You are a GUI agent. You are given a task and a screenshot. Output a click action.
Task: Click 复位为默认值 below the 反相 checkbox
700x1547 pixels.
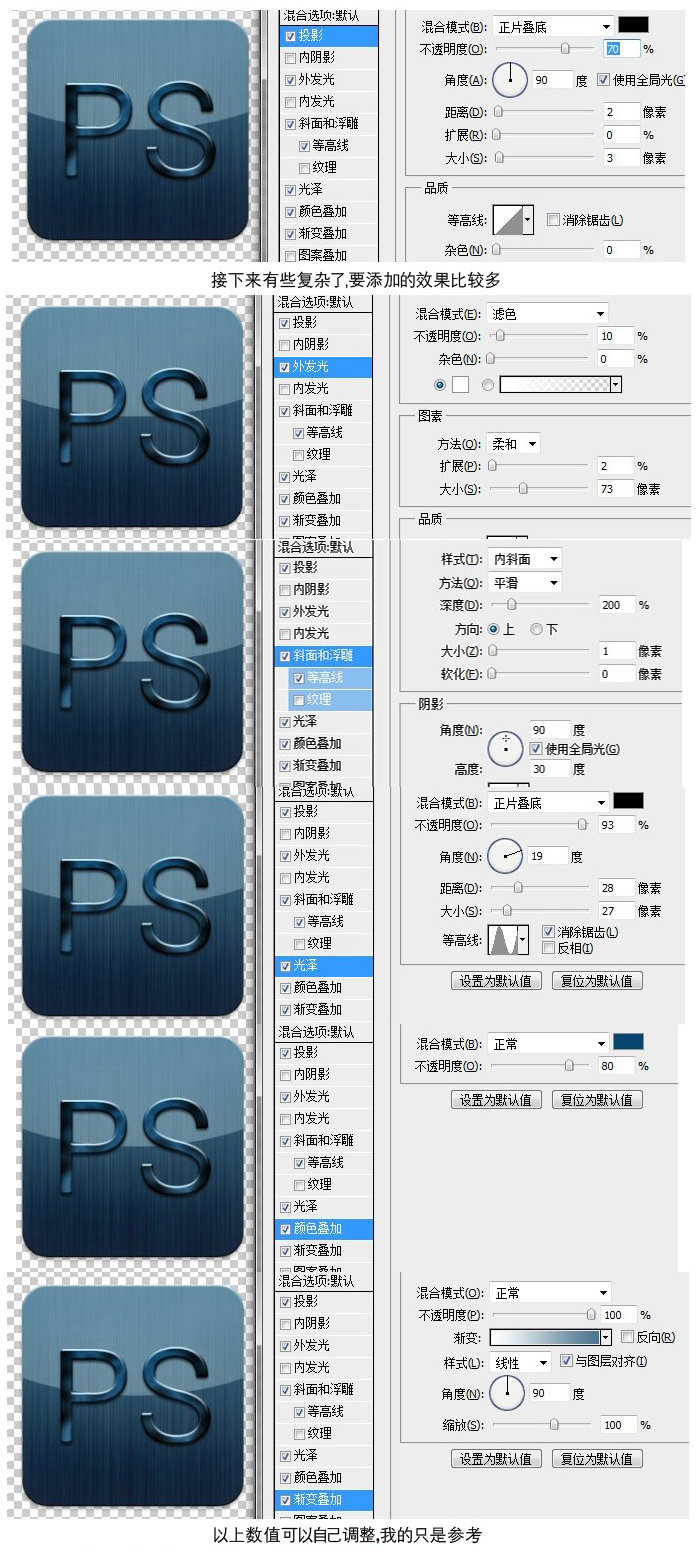click(597, 980)
